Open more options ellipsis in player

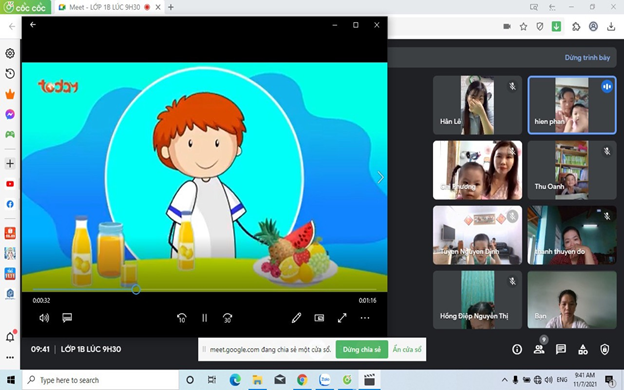pos(365,318)
